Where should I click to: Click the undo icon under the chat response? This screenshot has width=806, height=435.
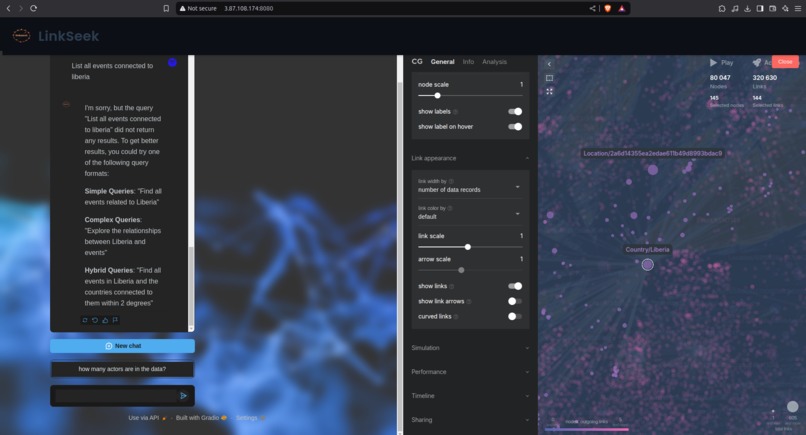tap(95, 320)
